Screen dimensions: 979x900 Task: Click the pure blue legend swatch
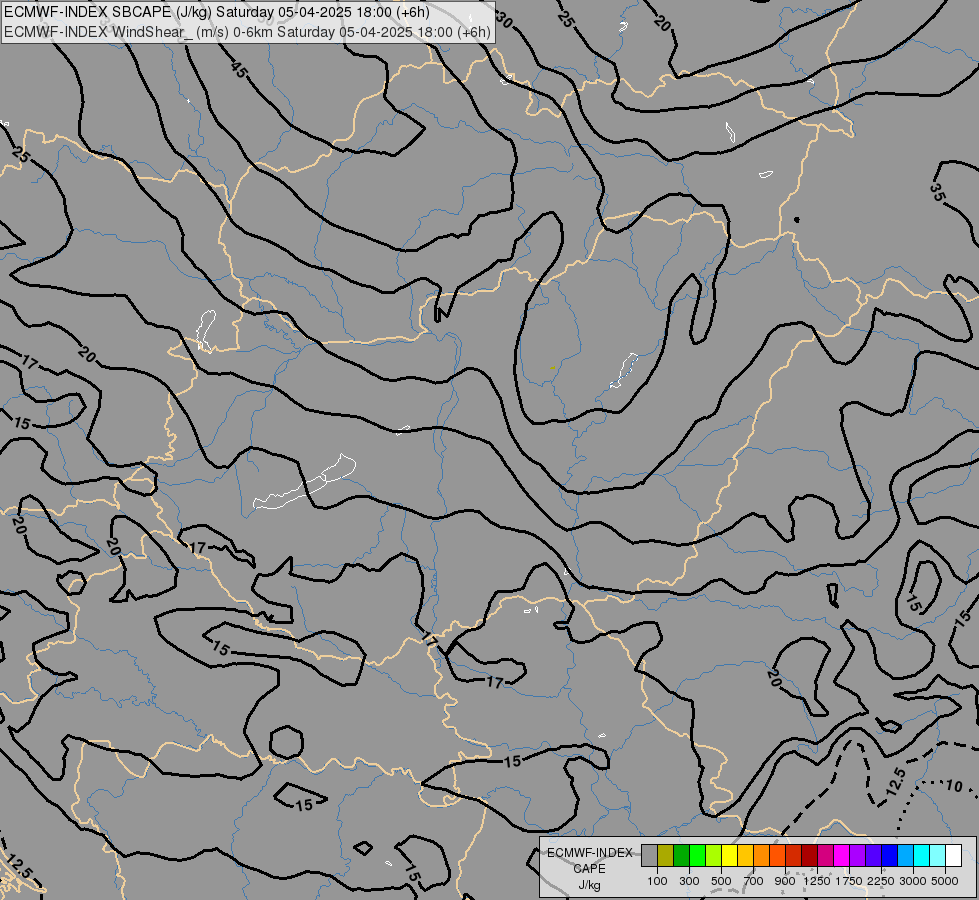click(x=889, y=855)
